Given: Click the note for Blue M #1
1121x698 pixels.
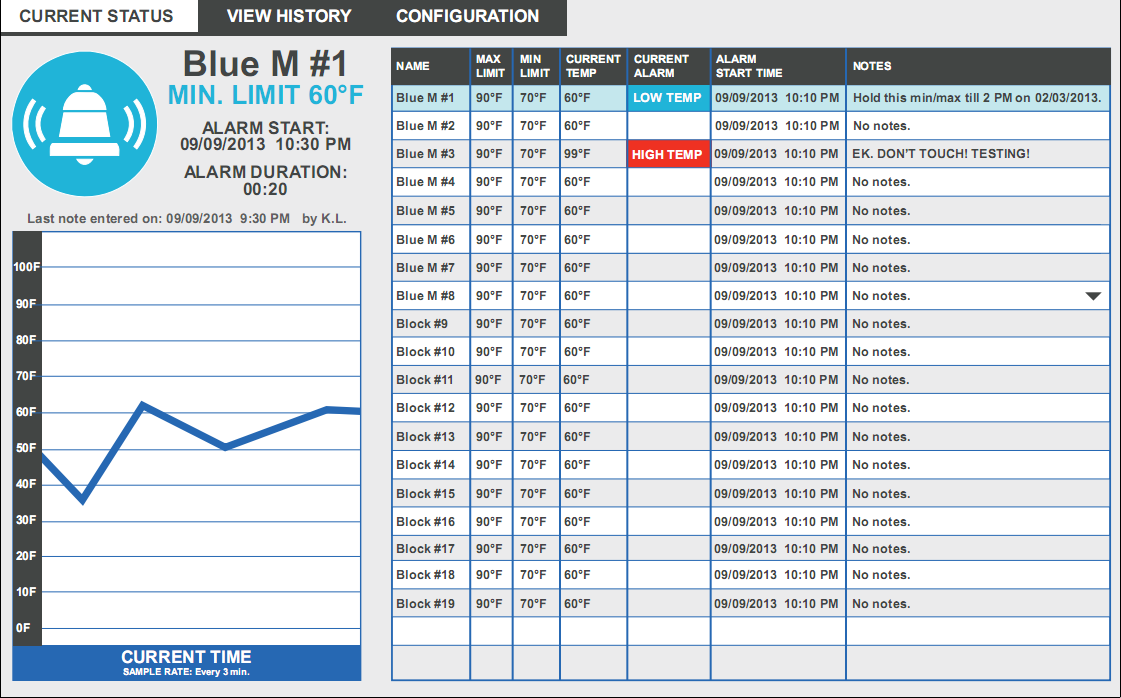Looking at the screenshot, I should pos(976,98).
